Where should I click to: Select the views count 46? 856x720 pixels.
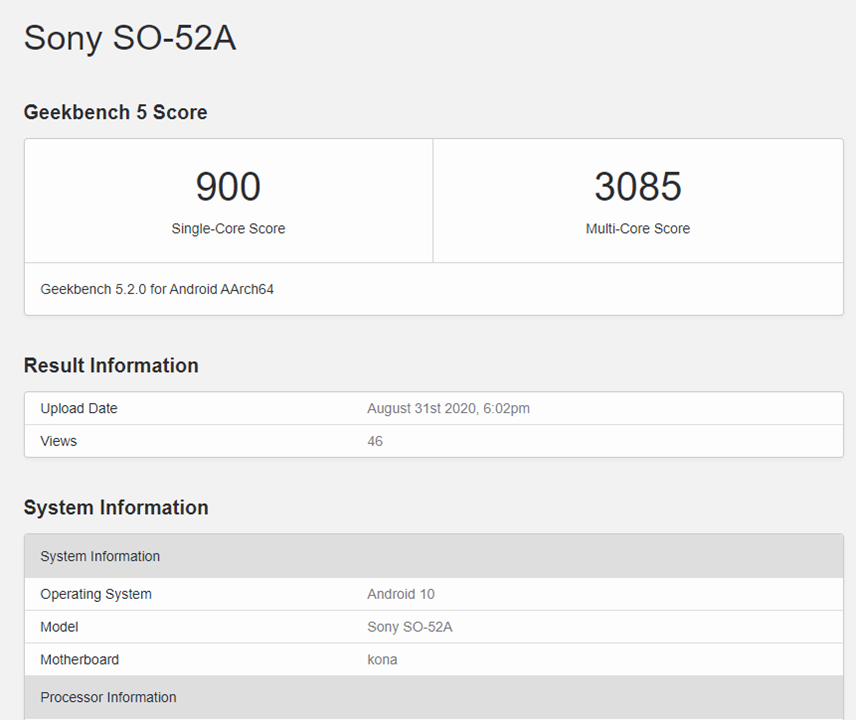375,441
